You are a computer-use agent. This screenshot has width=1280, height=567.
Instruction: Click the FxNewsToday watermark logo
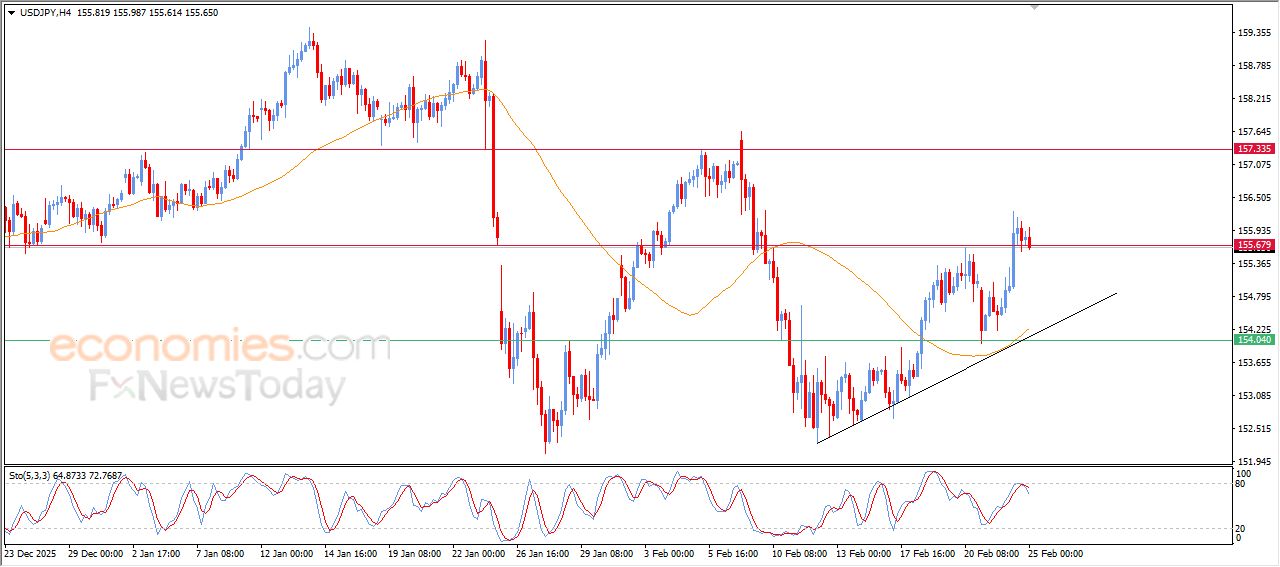pos(217,386)
